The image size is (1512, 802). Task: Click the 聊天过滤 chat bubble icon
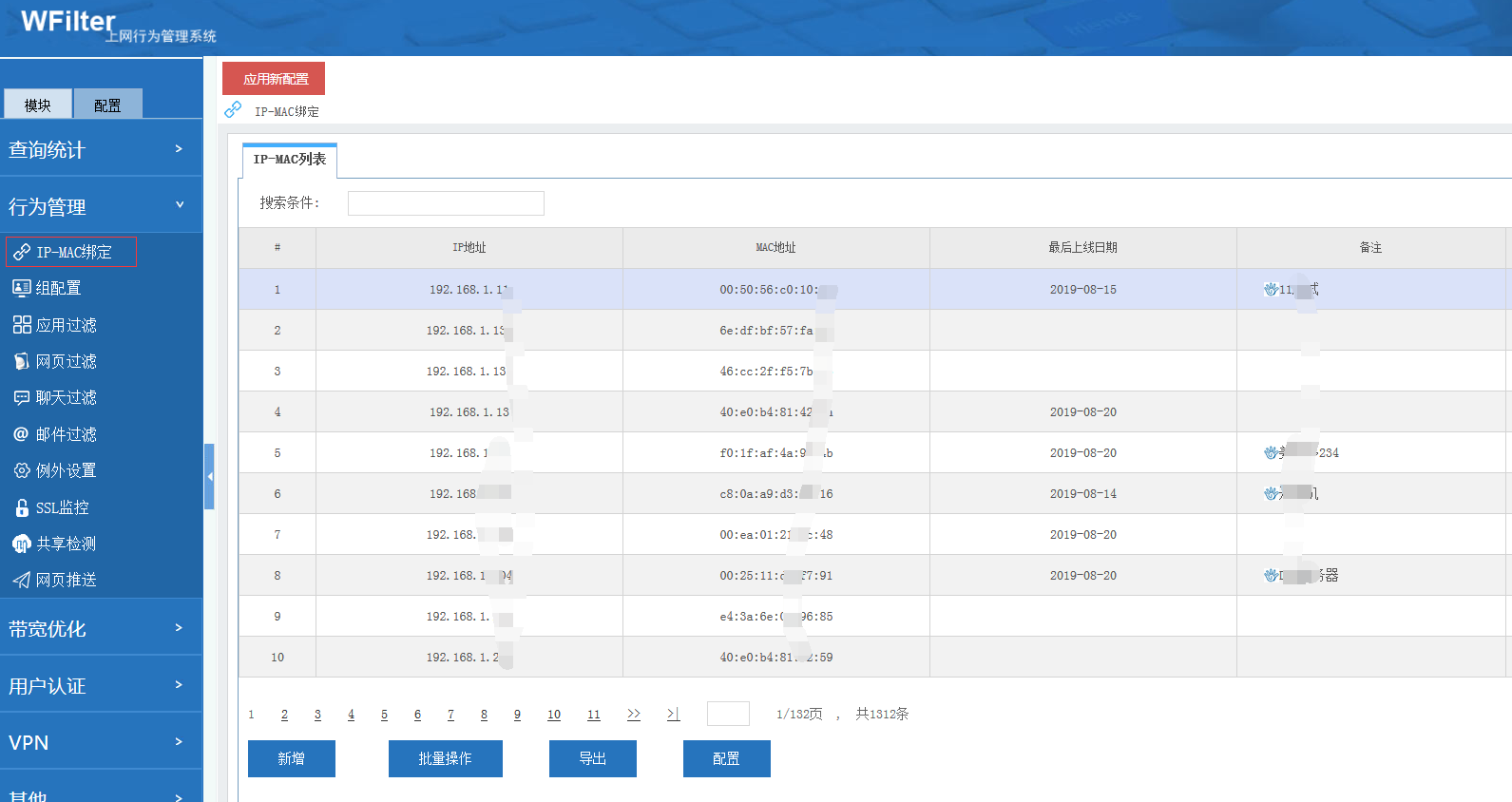[22, 397]
